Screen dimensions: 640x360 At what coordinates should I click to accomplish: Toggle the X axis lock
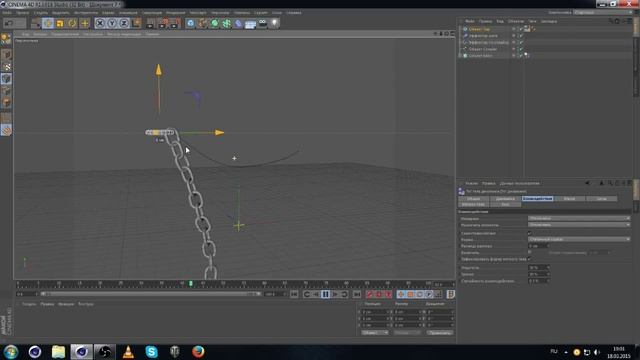point(100,23)
